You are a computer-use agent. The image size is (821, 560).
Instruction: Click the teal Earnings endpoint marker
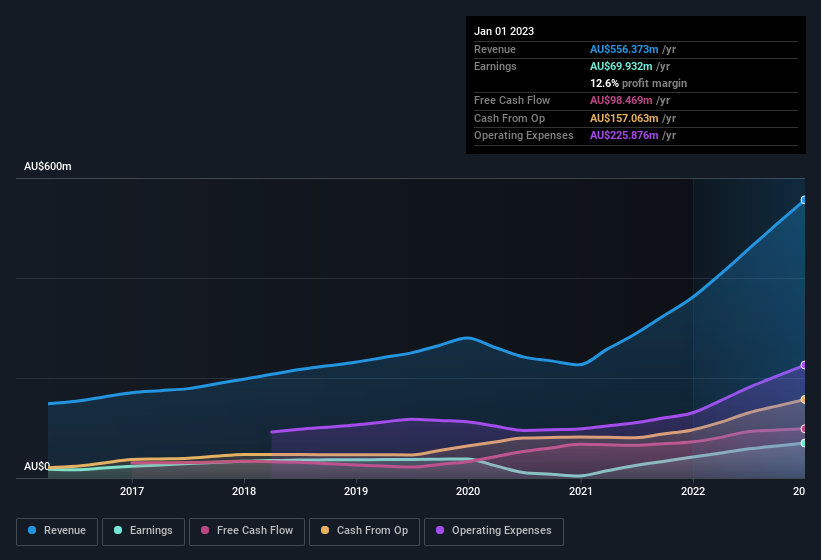[804, 443]
